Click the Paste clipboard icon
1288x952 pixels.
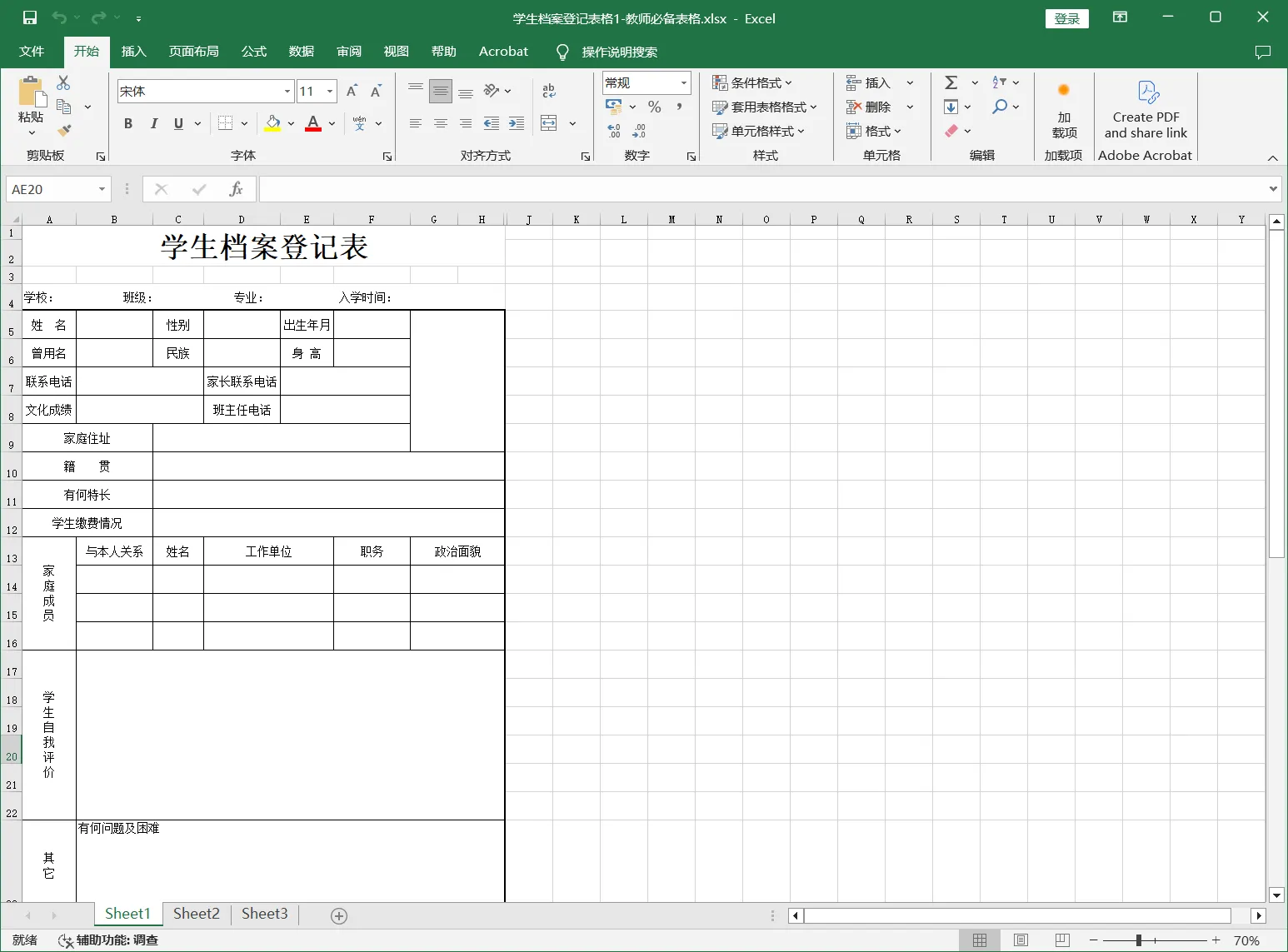tap(31, 91)
